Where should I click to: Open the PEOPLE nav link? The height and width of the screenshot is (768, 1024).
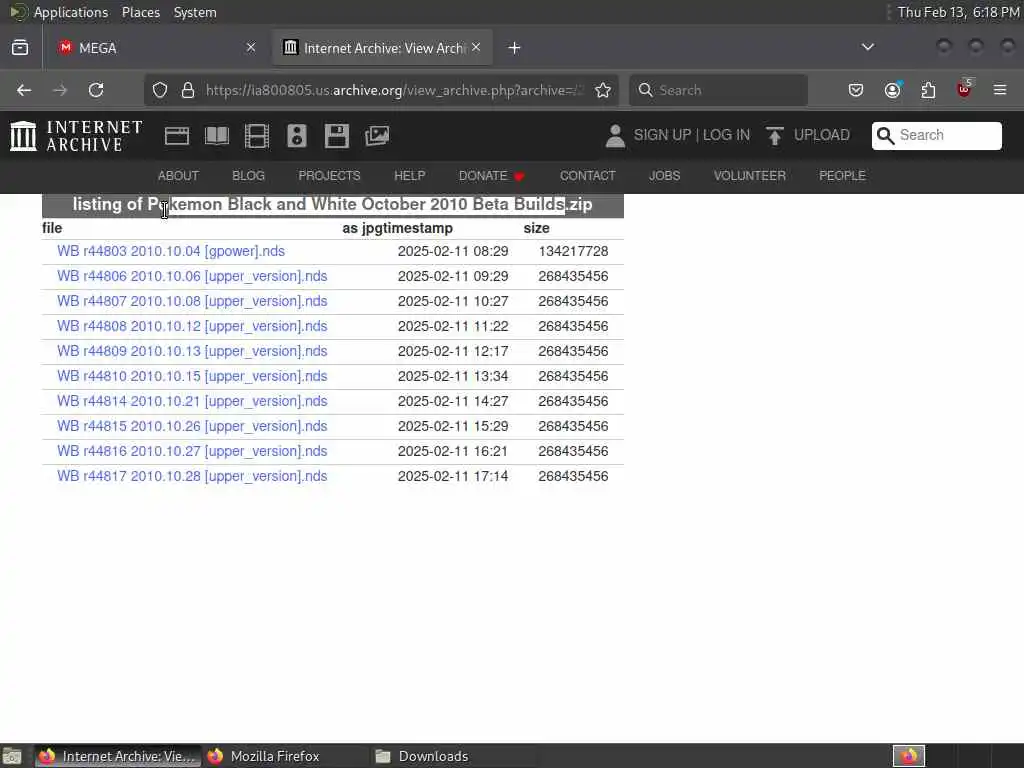click(842, 176)
